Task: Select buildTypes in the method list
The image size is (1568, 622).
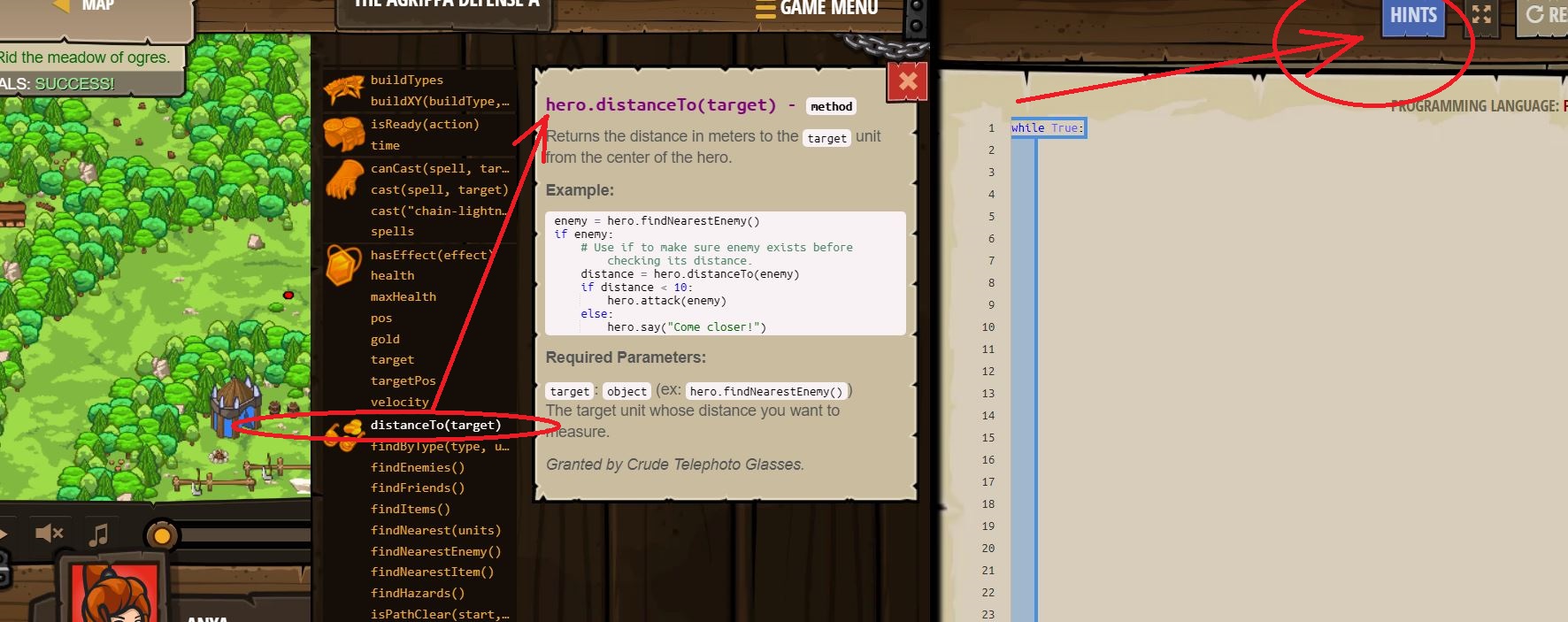Action: [x=407, y=80]
